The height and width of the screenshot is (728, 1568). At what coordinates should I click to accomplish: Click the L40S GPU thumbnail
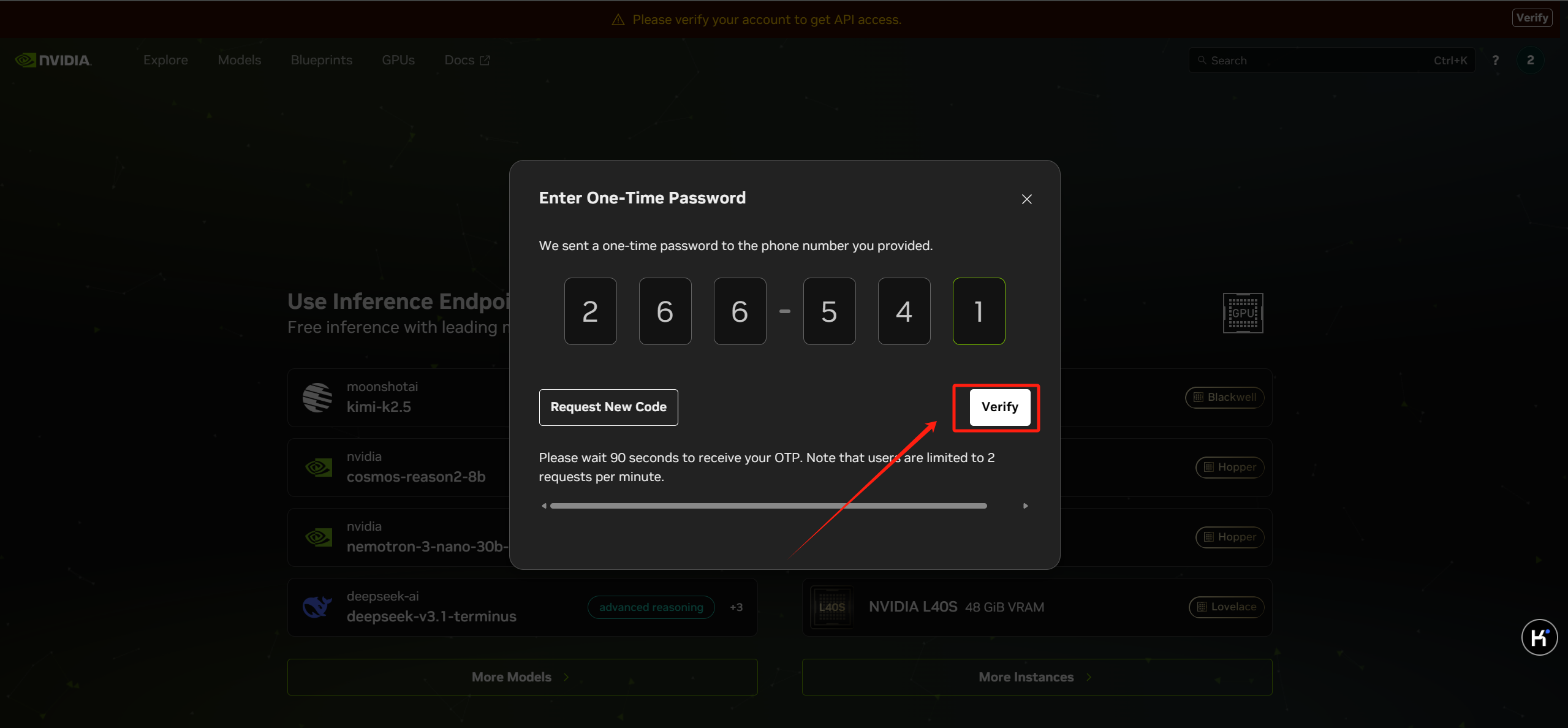[x=831, y=607]
